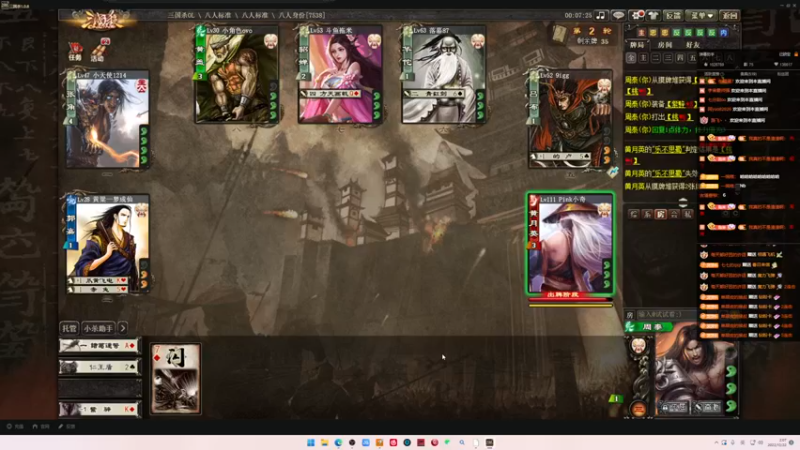Expand the 菜单 dropdown menu

coord(702,15)
